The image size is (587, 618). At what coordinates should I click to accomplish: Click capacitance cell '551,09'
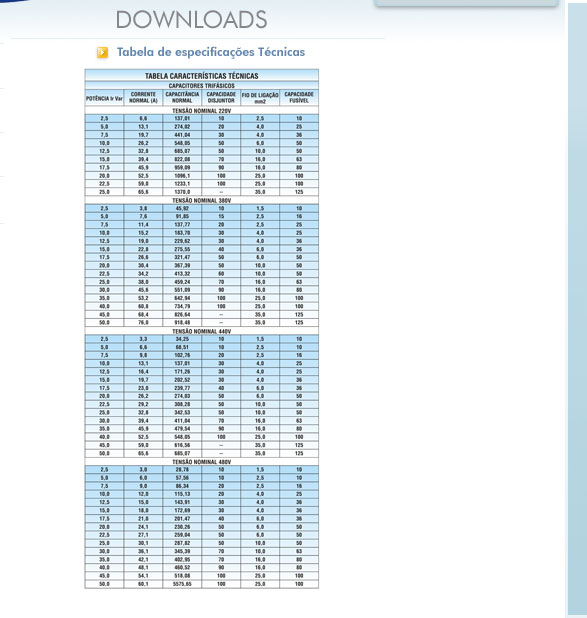(182, 290)
